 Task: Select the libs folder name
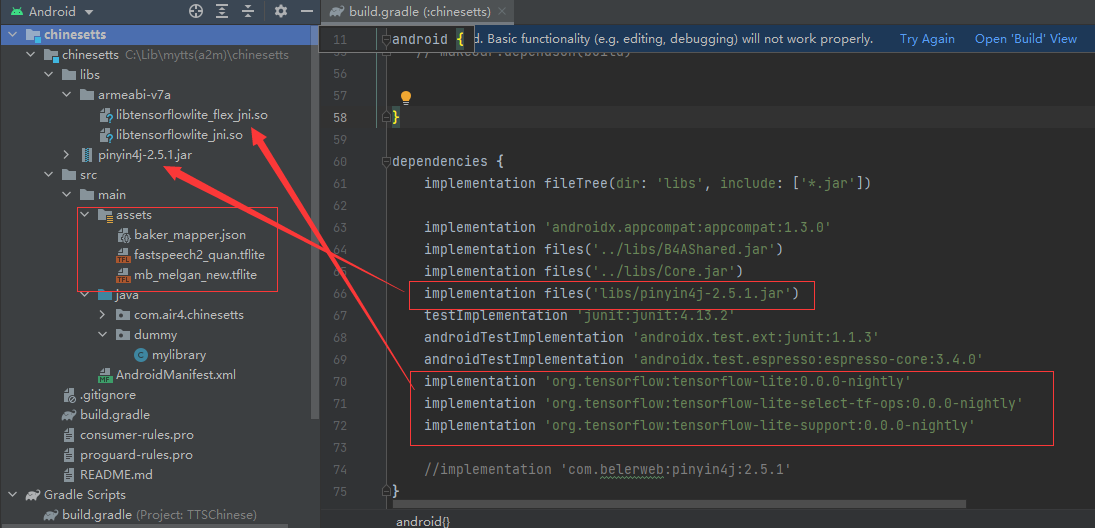pyautogui.click(x=90, y=74)
